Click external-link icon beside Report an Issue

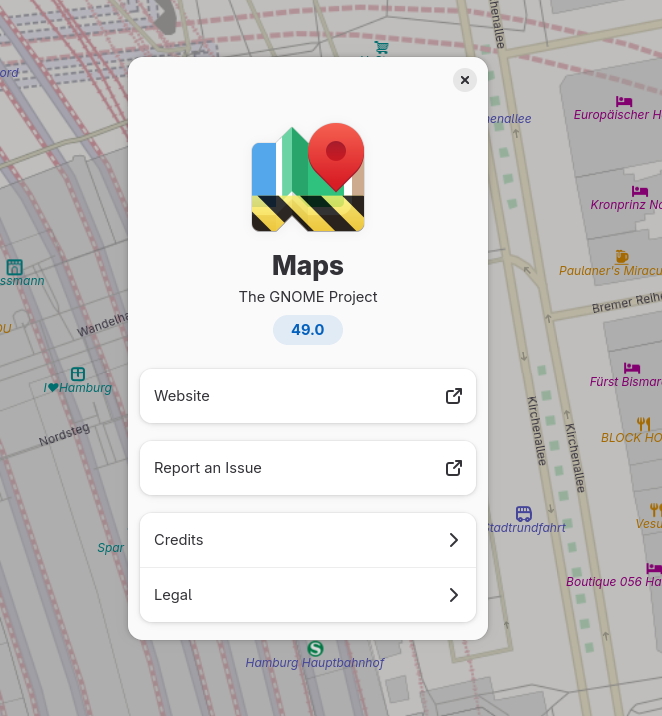coord(454,468)
